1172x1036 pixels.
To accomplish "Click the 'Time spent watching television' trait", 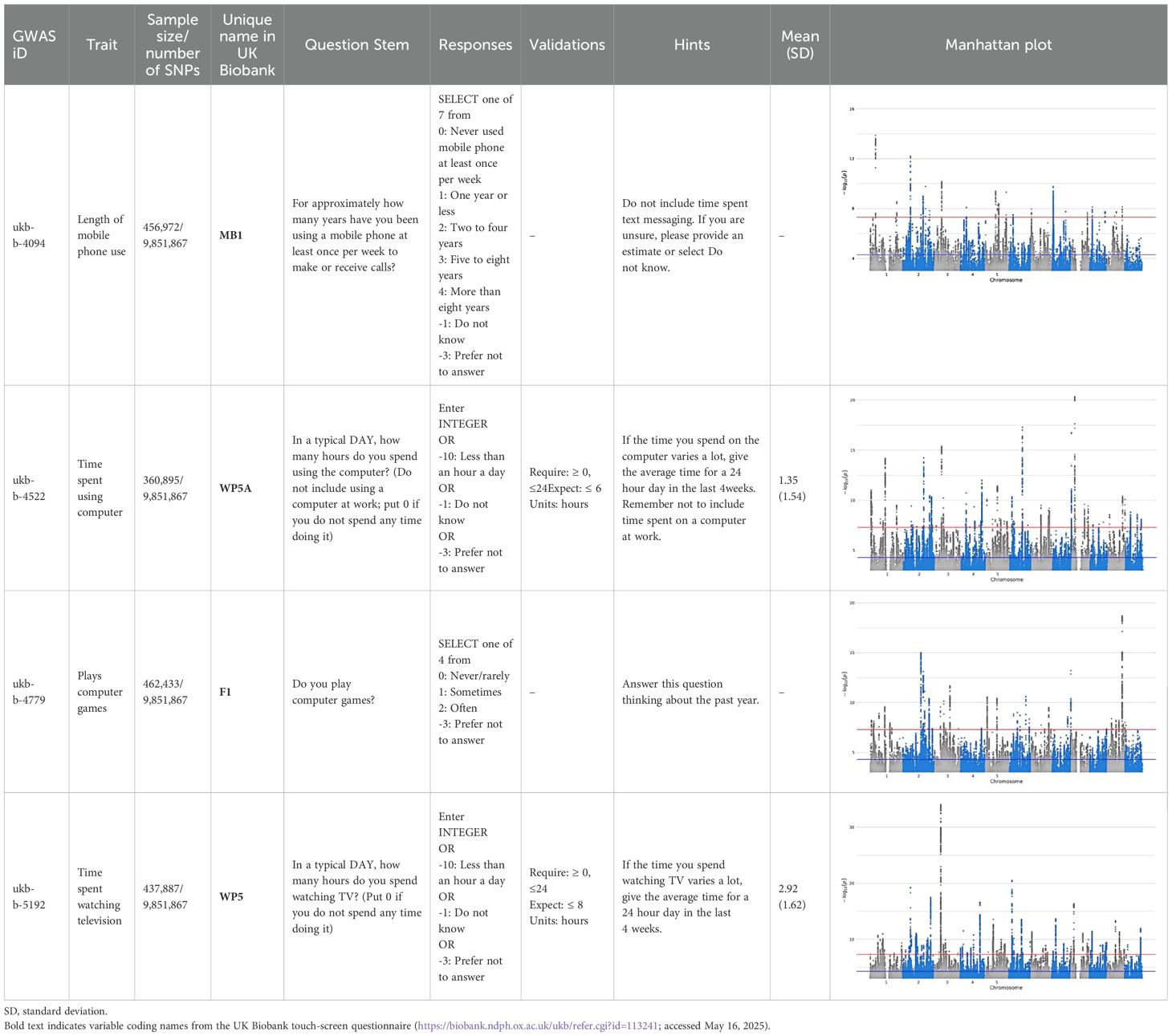I will click(x=99, y=896).
